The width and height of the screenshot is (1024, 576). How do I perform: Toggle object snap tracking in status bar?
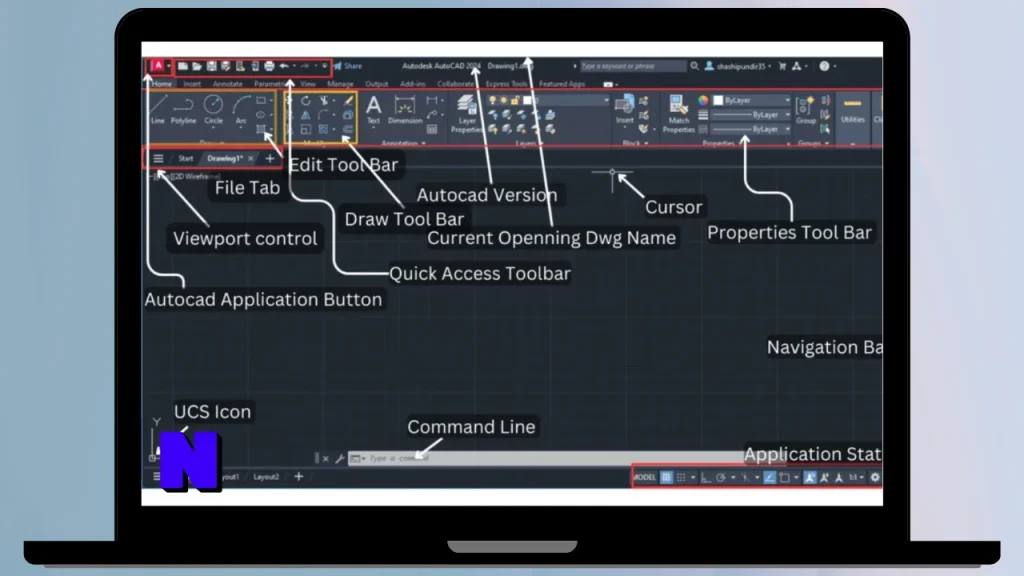pyautogui.click(x=769, y=477)
